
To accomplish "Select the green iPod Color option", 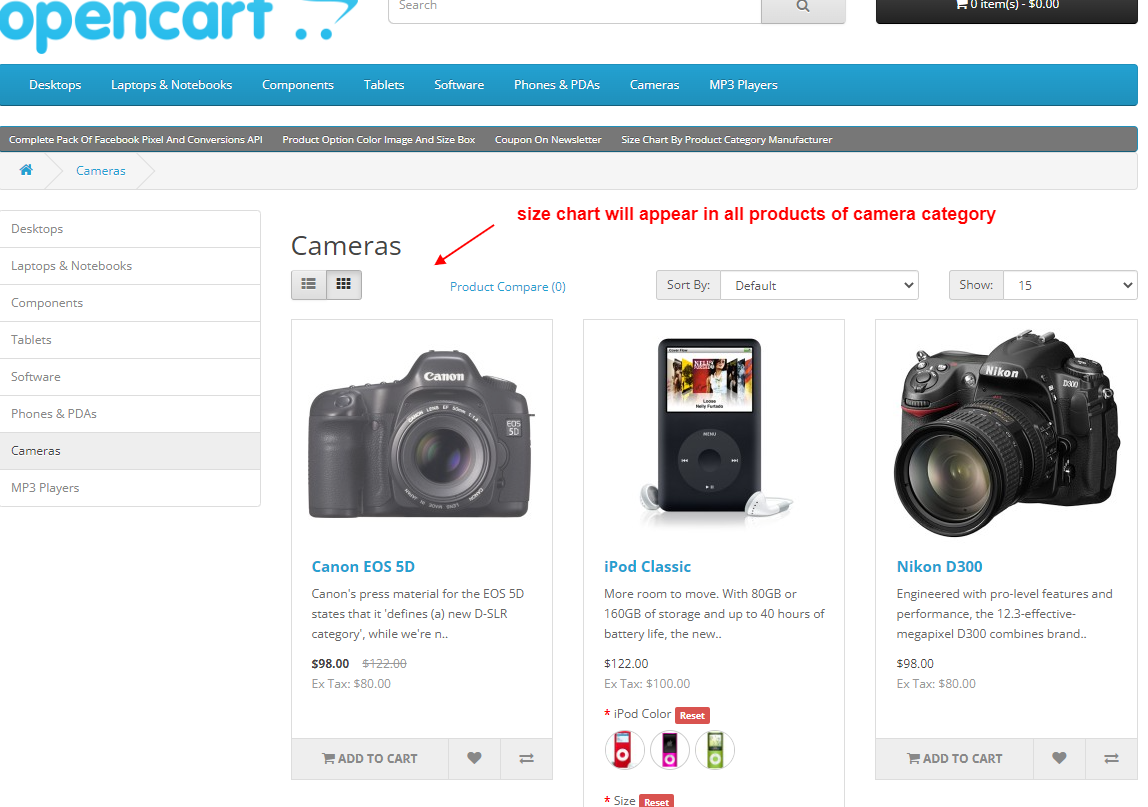I will coord(715,750).
